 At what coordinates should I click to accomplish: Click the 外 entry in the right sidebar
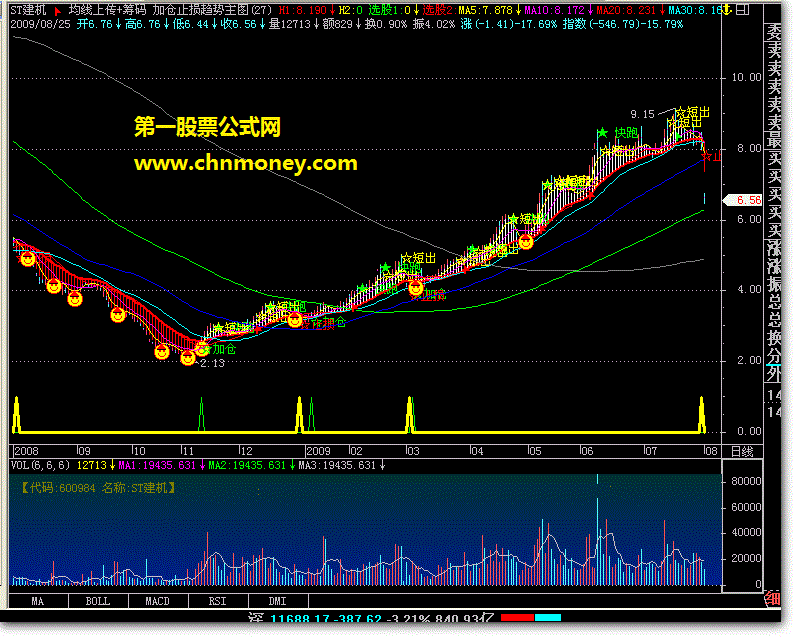coord(774,374)
